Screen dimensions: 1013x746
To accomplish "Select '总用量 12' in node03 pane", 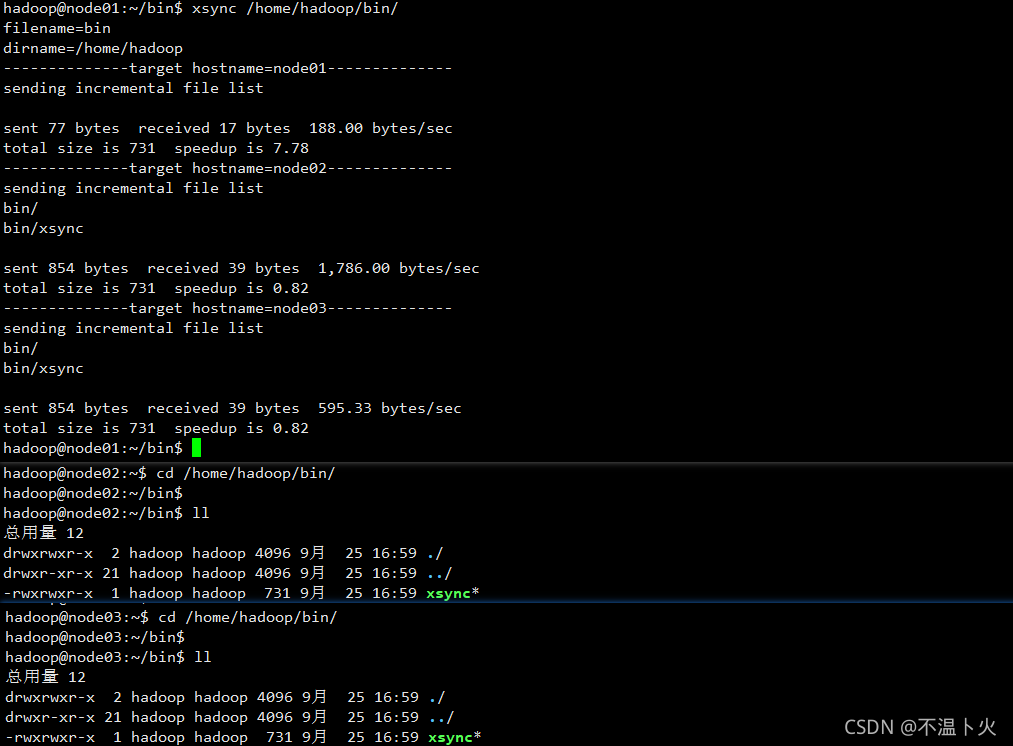I will coord(45,678).
